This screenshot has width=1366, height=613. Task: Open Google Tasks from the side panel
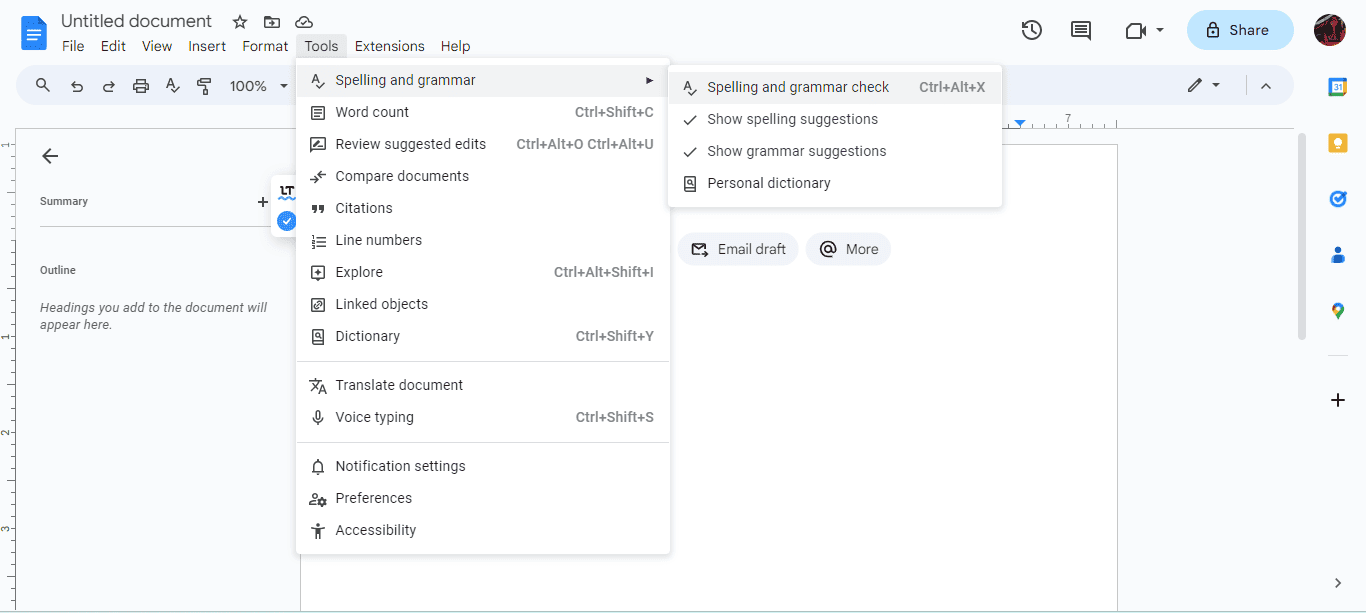1338,198
